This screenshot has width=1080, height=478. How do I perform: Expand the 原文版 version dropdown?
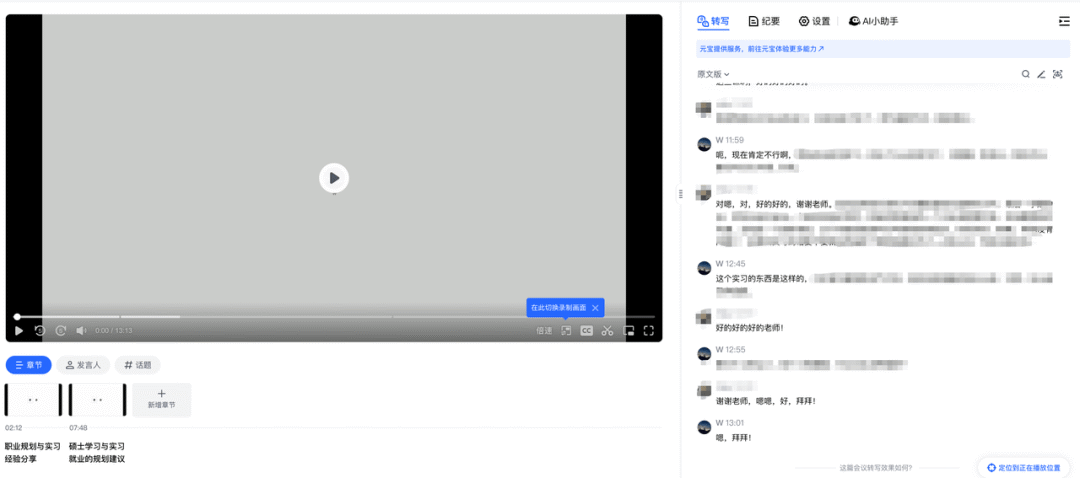coord(714,74)
